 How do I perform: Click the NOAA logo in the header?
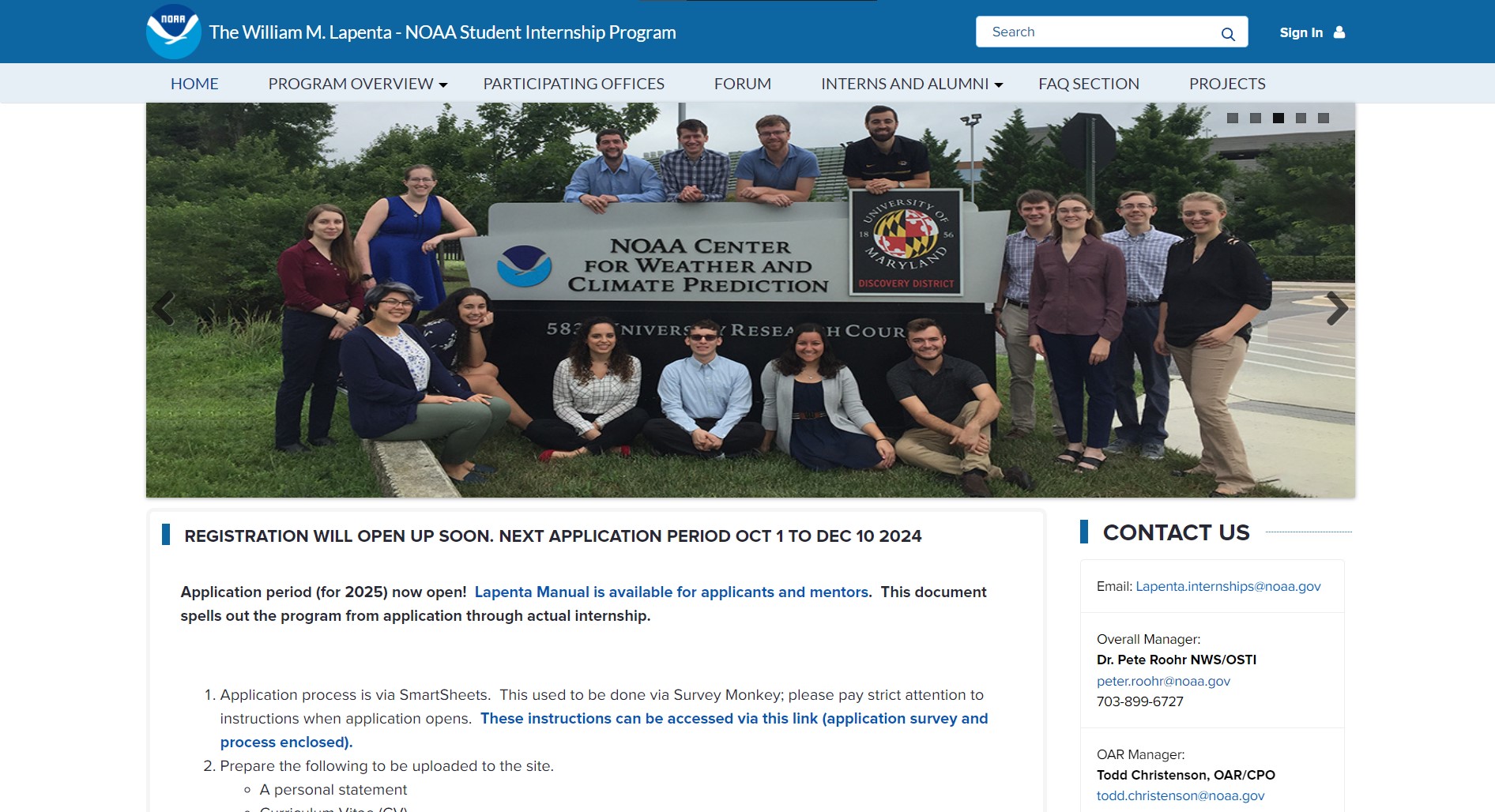pyautogui.click(x=173, y=32)
